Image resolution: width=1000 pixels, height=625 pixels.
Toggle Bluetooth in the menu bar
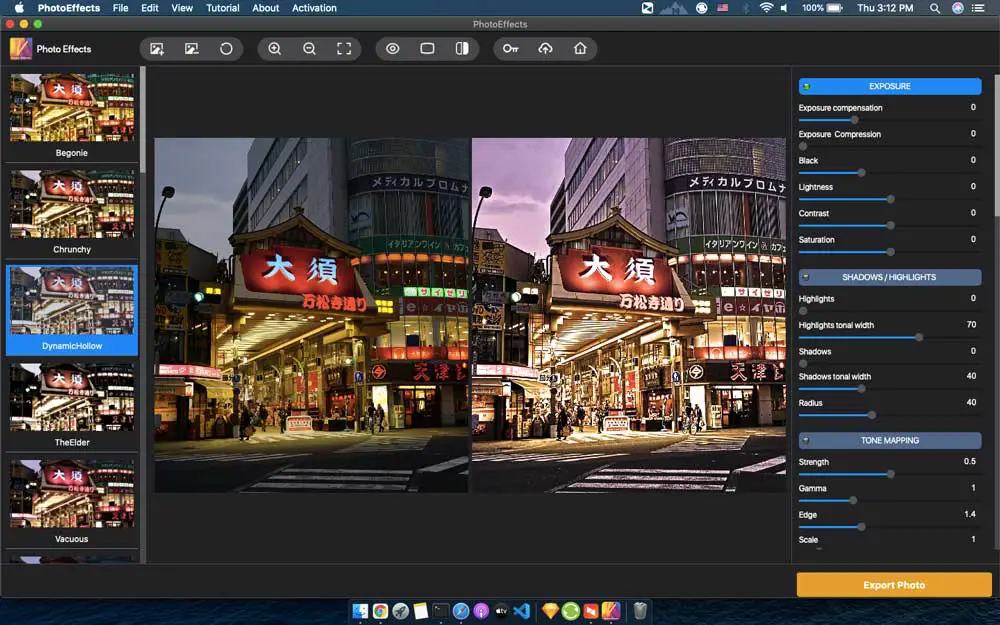pos(747,7)
